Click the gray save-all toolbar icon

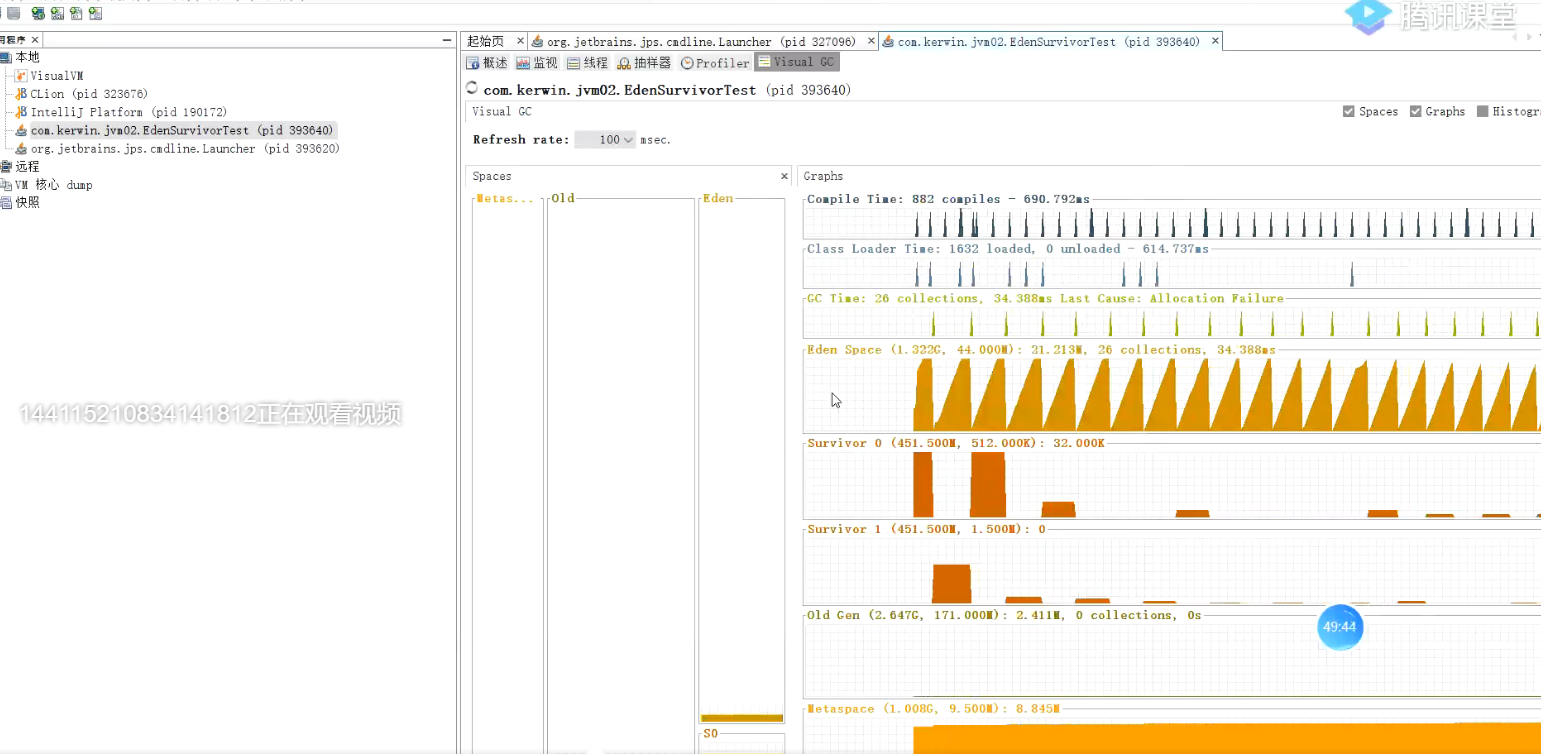point(14,14)
